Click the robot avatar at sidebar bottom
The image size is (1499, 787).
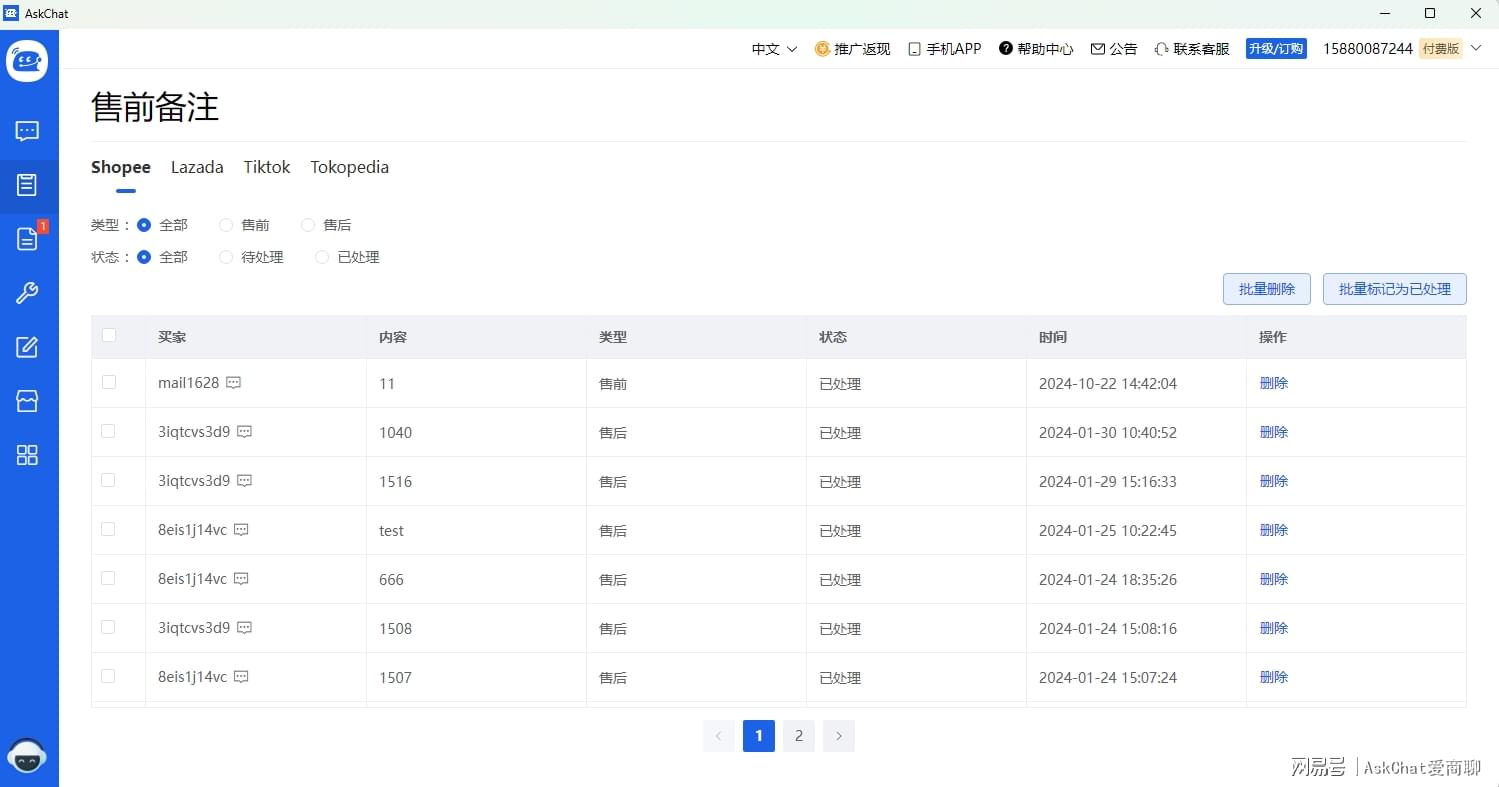(27, 757)
